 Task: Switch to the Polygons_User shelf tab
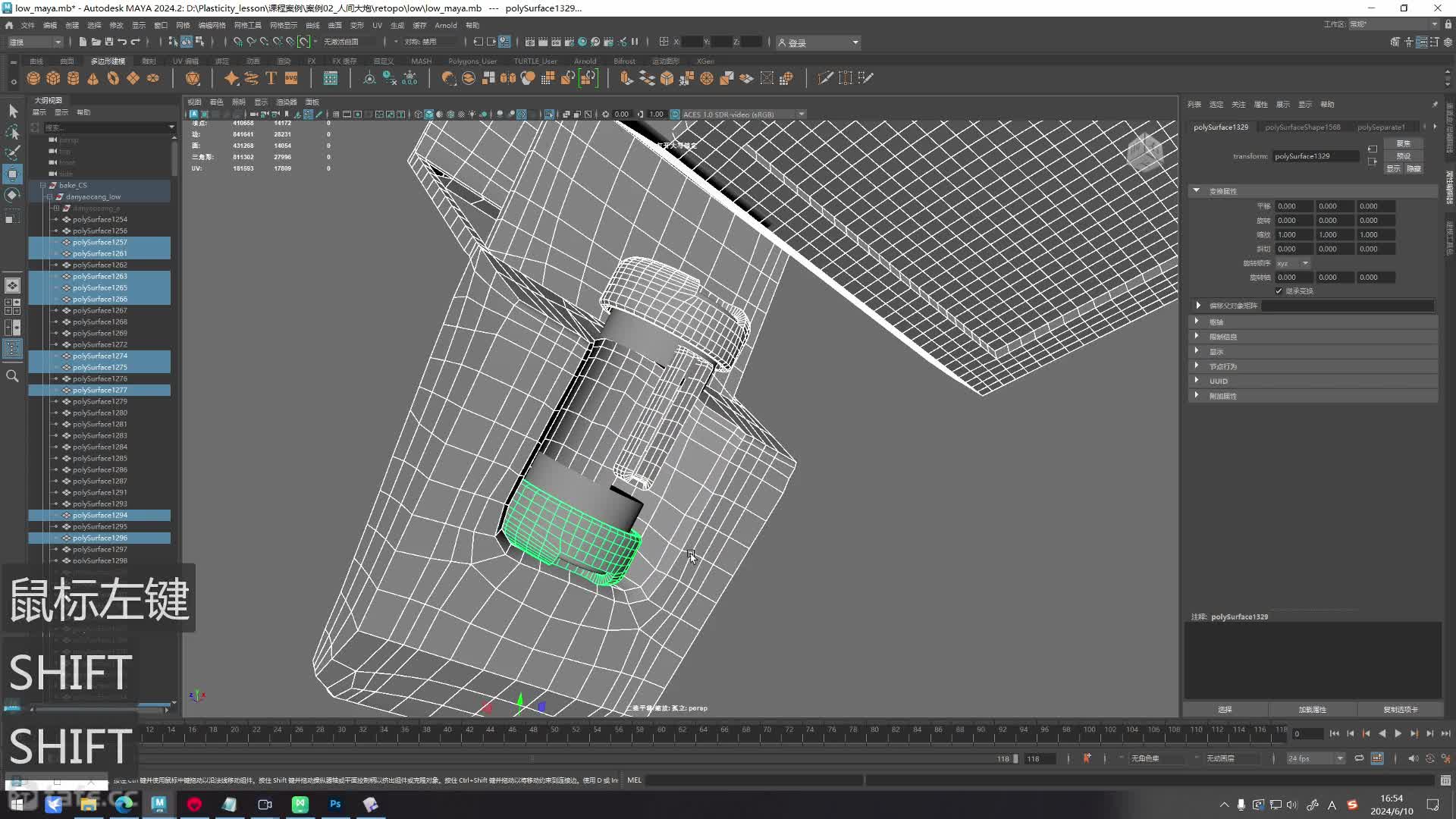click(x=472, y=61)
